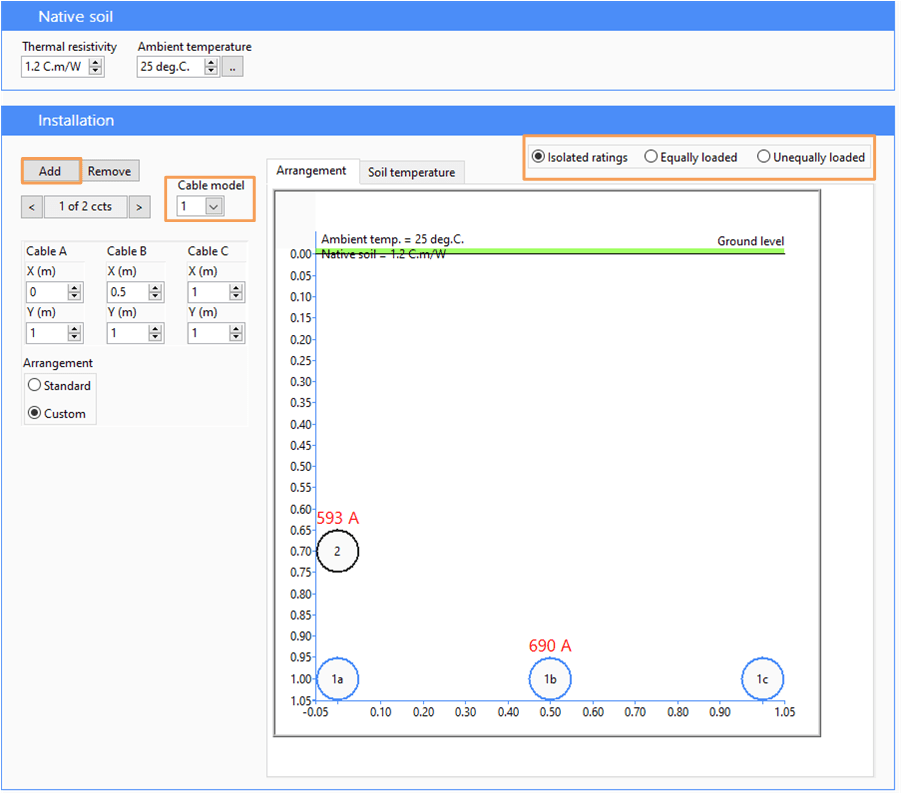Screen dimensions: 902x794
Task: Switch to the Soil temperature tab
Action: point(411,172)
